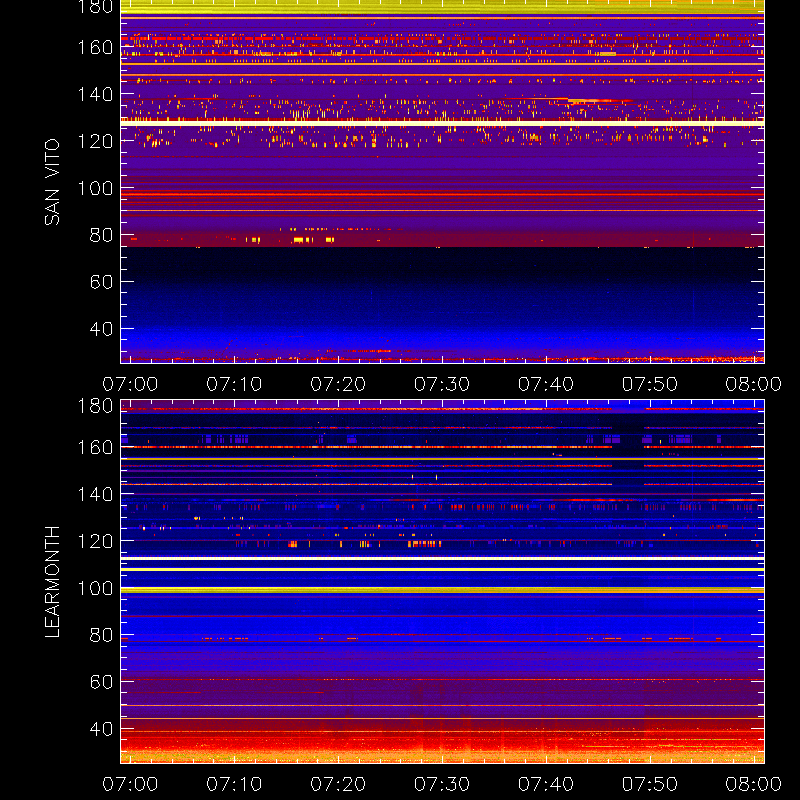Click Learmonth plot's 07:50 time label

click(649, 784)
